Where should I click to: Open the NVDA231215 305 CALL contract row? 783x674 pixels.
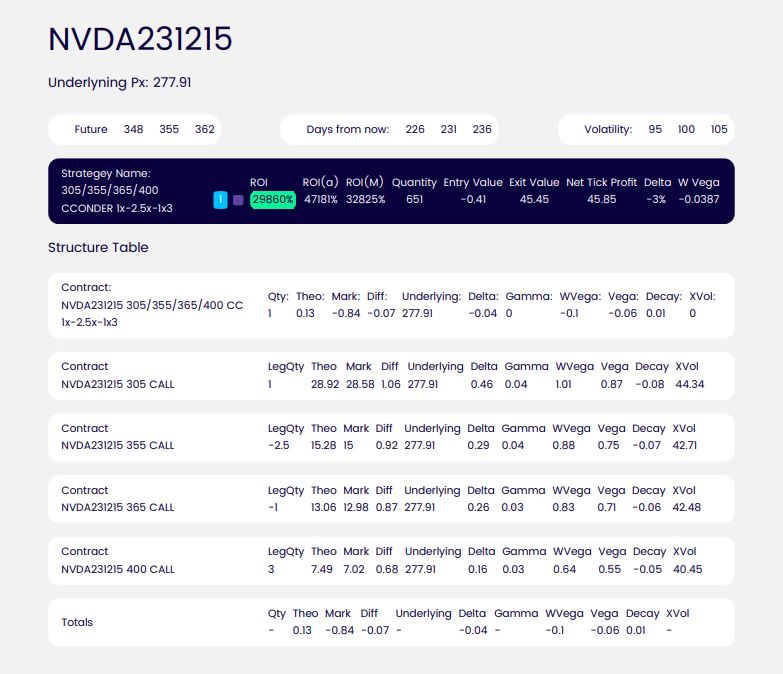click(x=118, y=383)
